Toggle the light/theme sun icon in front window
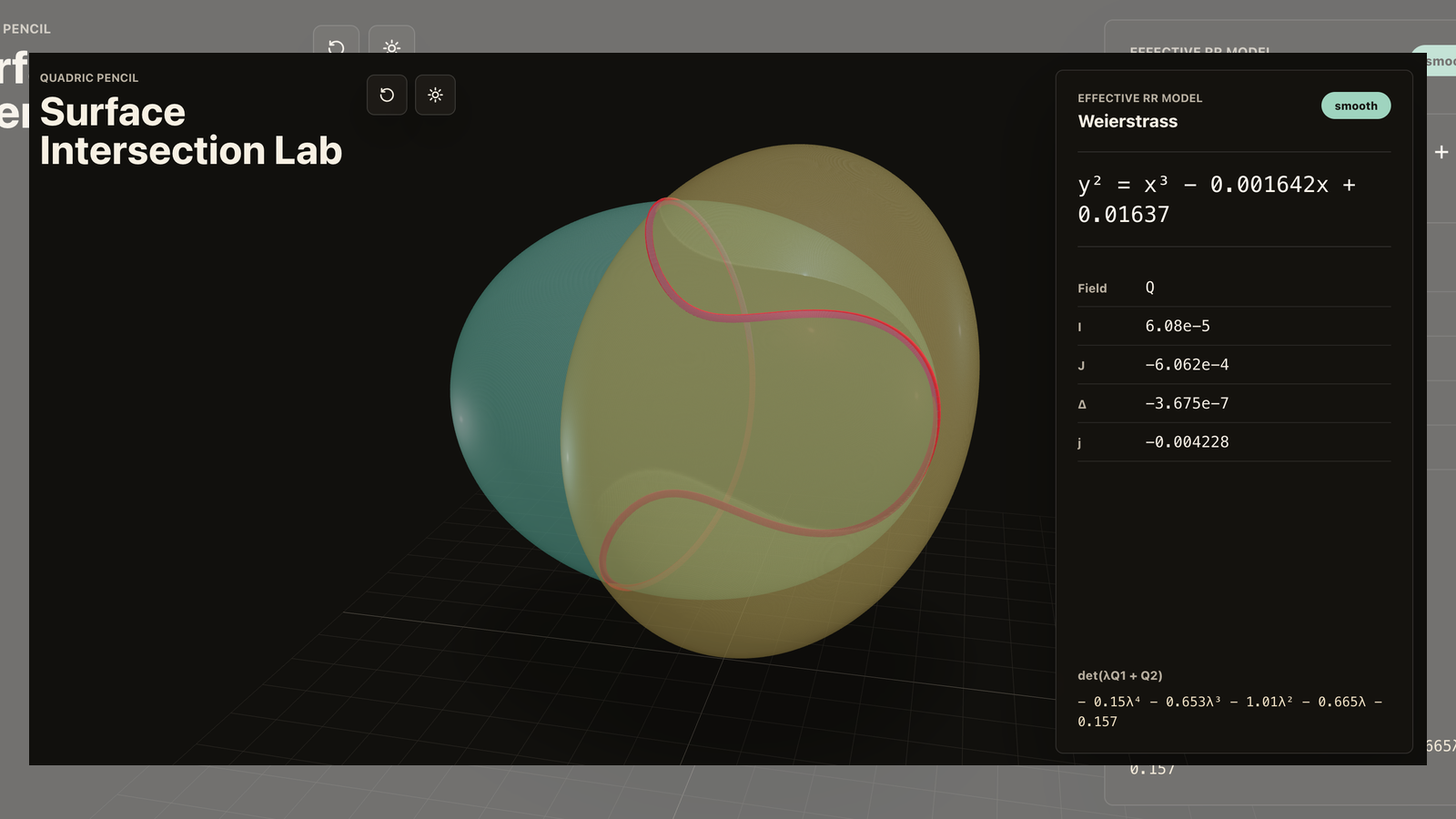The width and height of the screenshot is (1456, 819). 435,95
